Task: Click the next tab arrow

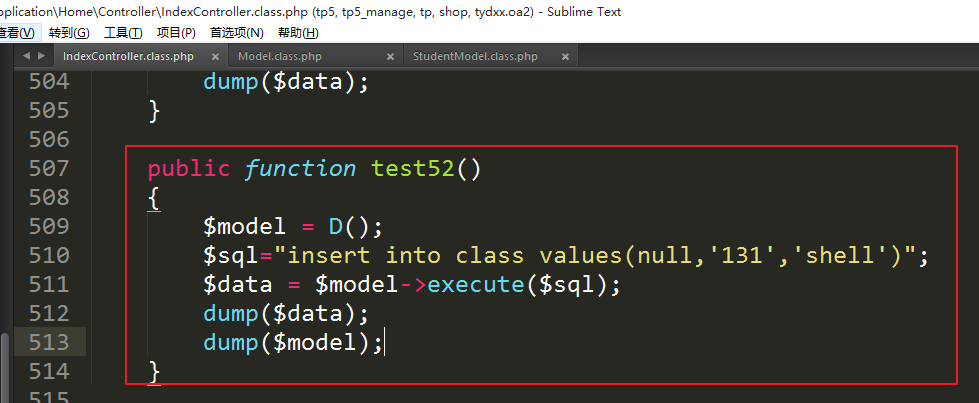Action: point(40,56)
